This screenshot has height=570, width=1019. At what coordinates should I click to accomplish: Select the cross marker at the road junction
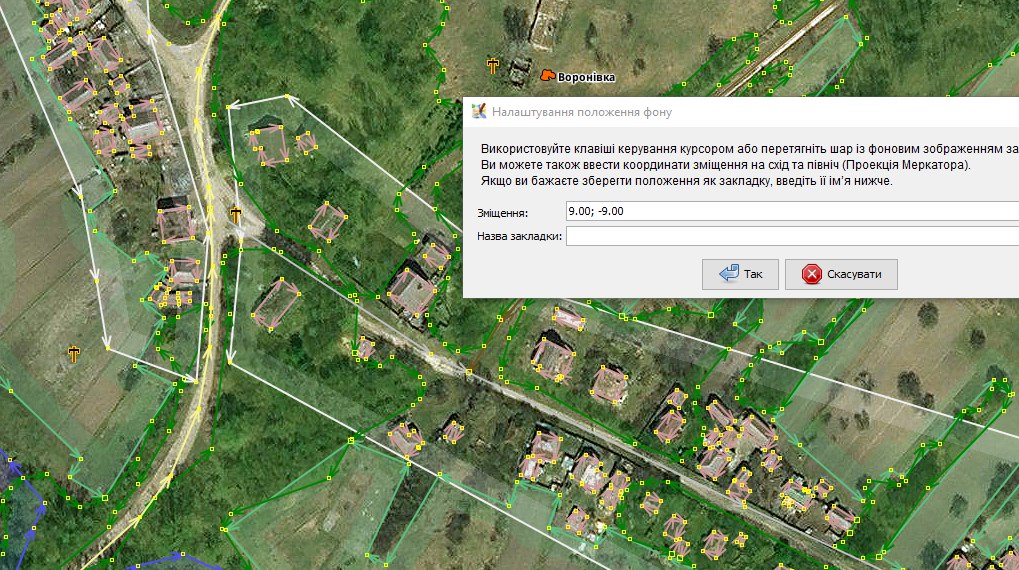(x=235, y=214)
